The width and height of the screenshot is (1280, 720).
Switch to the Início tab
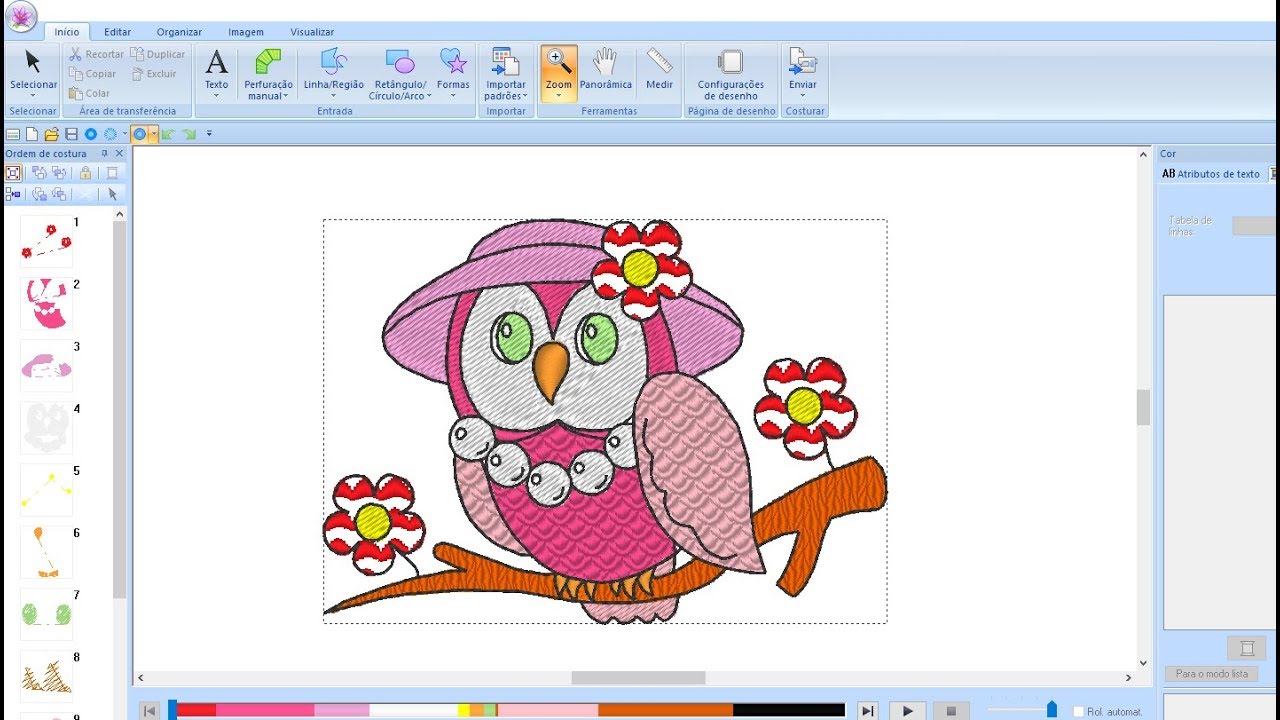pyautogui.click(x=67, y=32)
